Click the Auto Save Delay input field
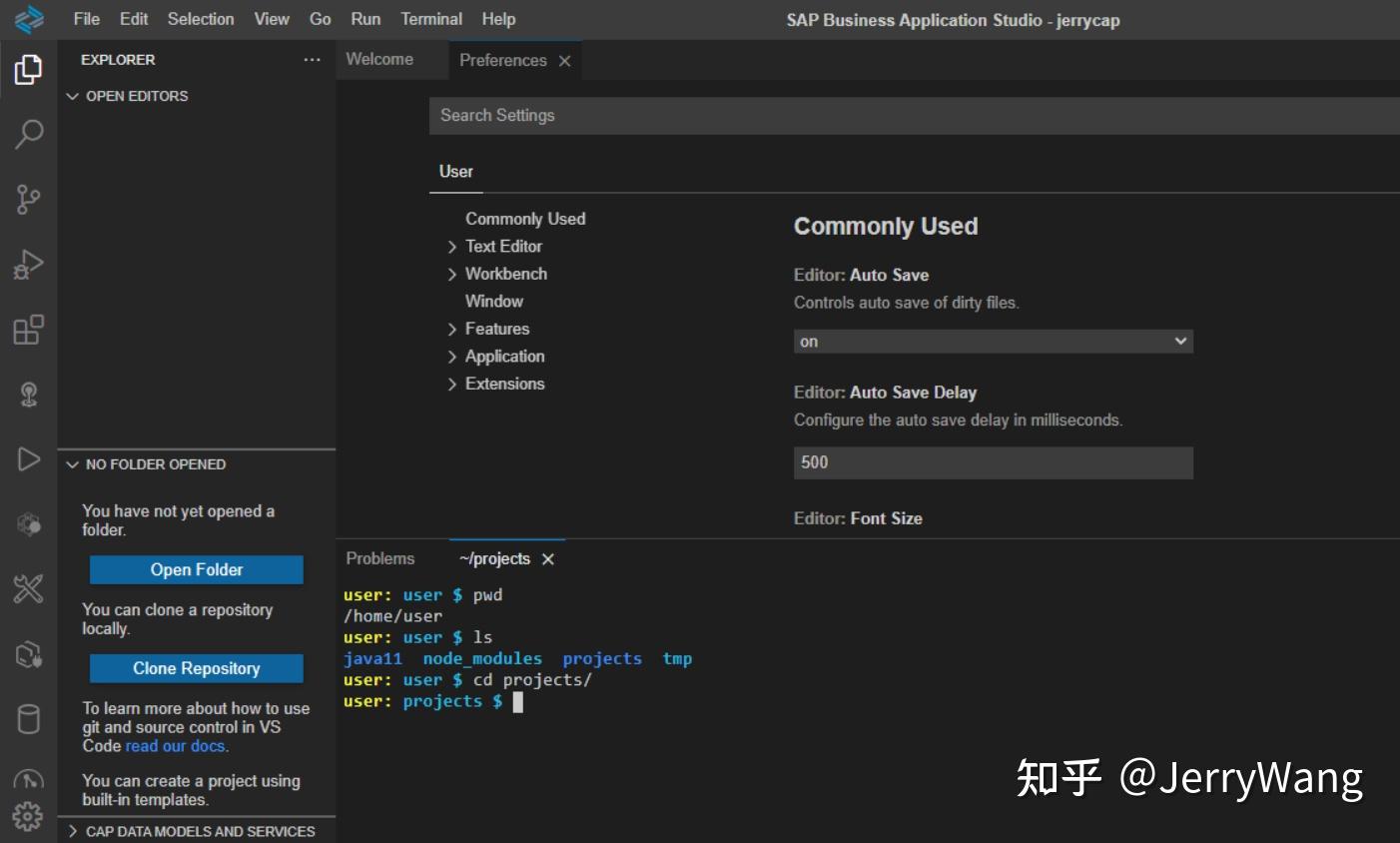1400x843 pixels. (x=994, y=462)
